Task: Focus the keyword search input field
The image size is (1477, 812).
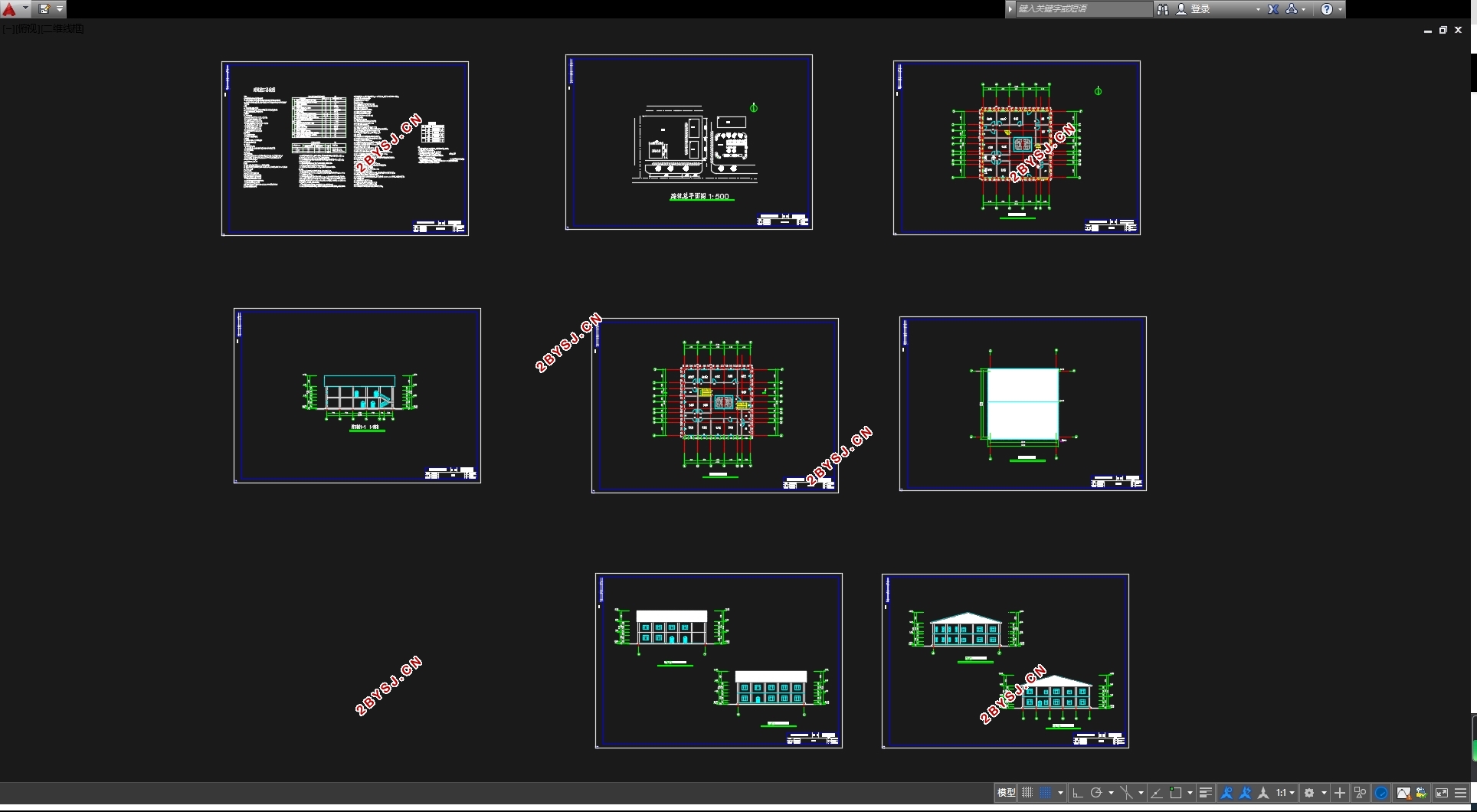Action: point(1083,9)
